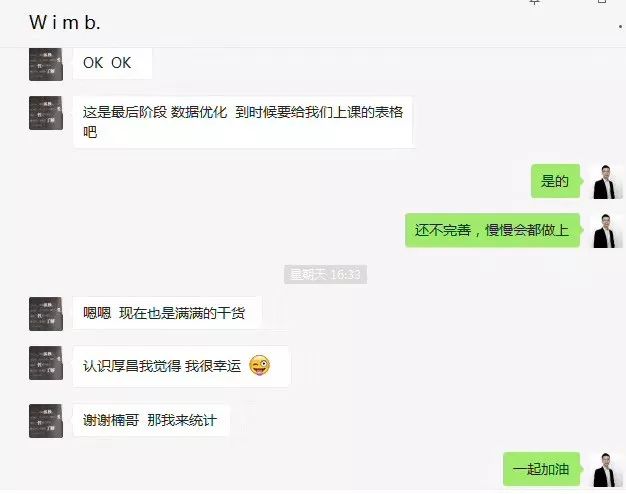The image size is (626, 494).
Task: Open profile avatar beside '是的' message
Action: point(606,181)
